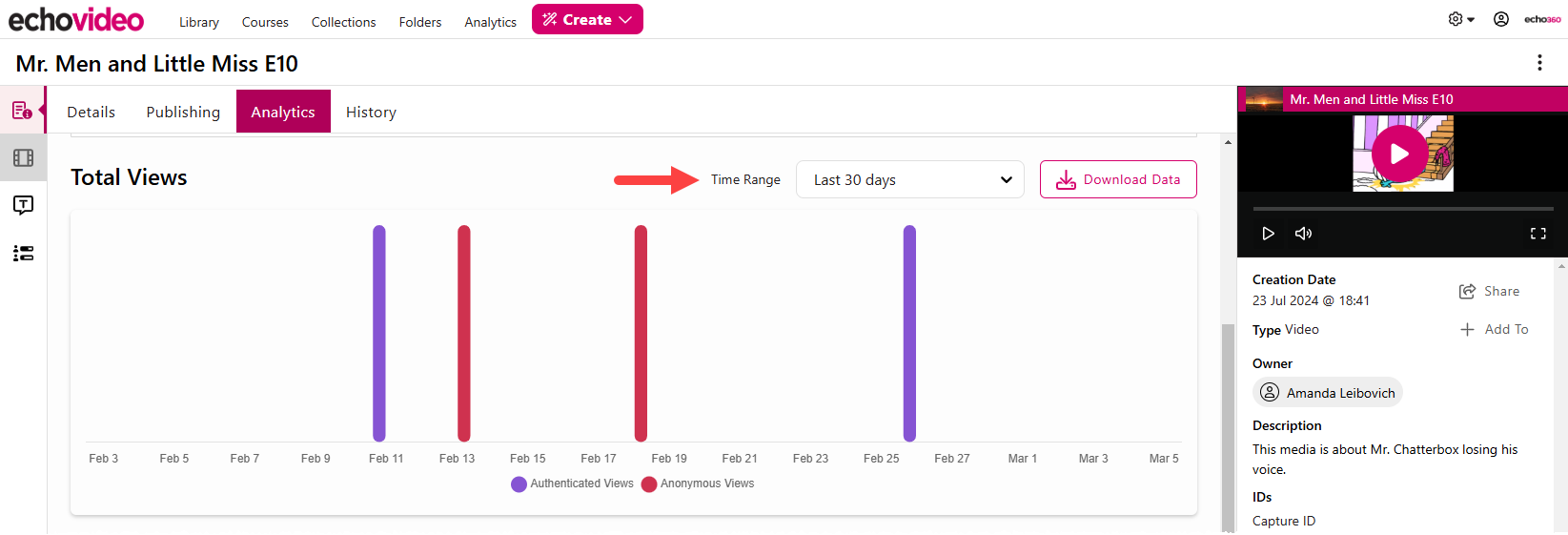The image size is (1568, 535).
Task: Toggle Authenticated Views legend swatch
Action: (519, 484)
